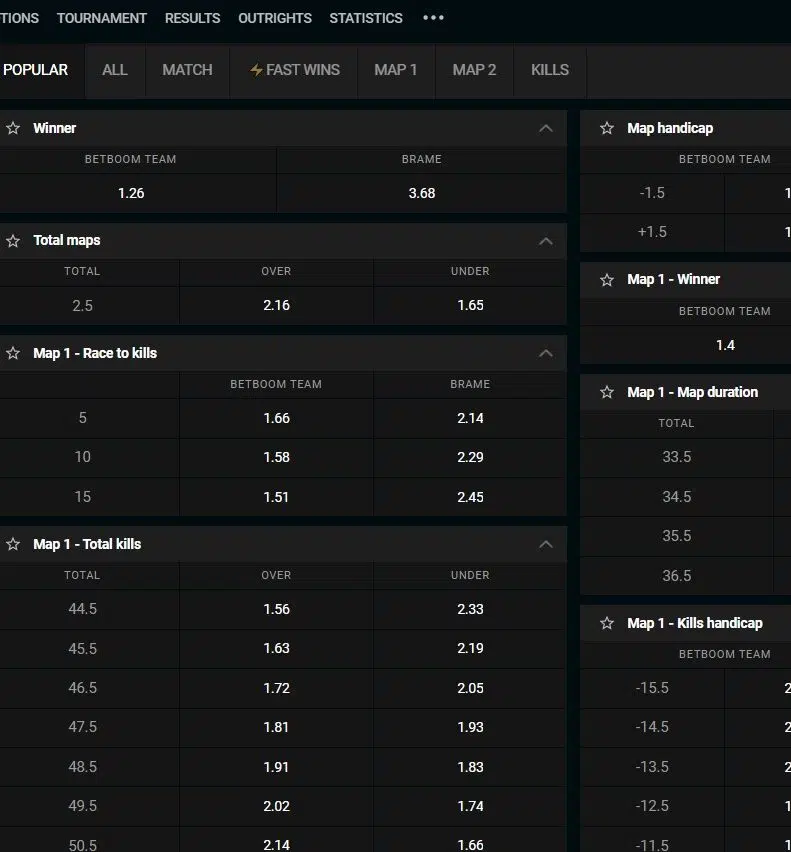
Task: Star the Map 1 - Kills handicap market
Action: [x=607, y=623]
